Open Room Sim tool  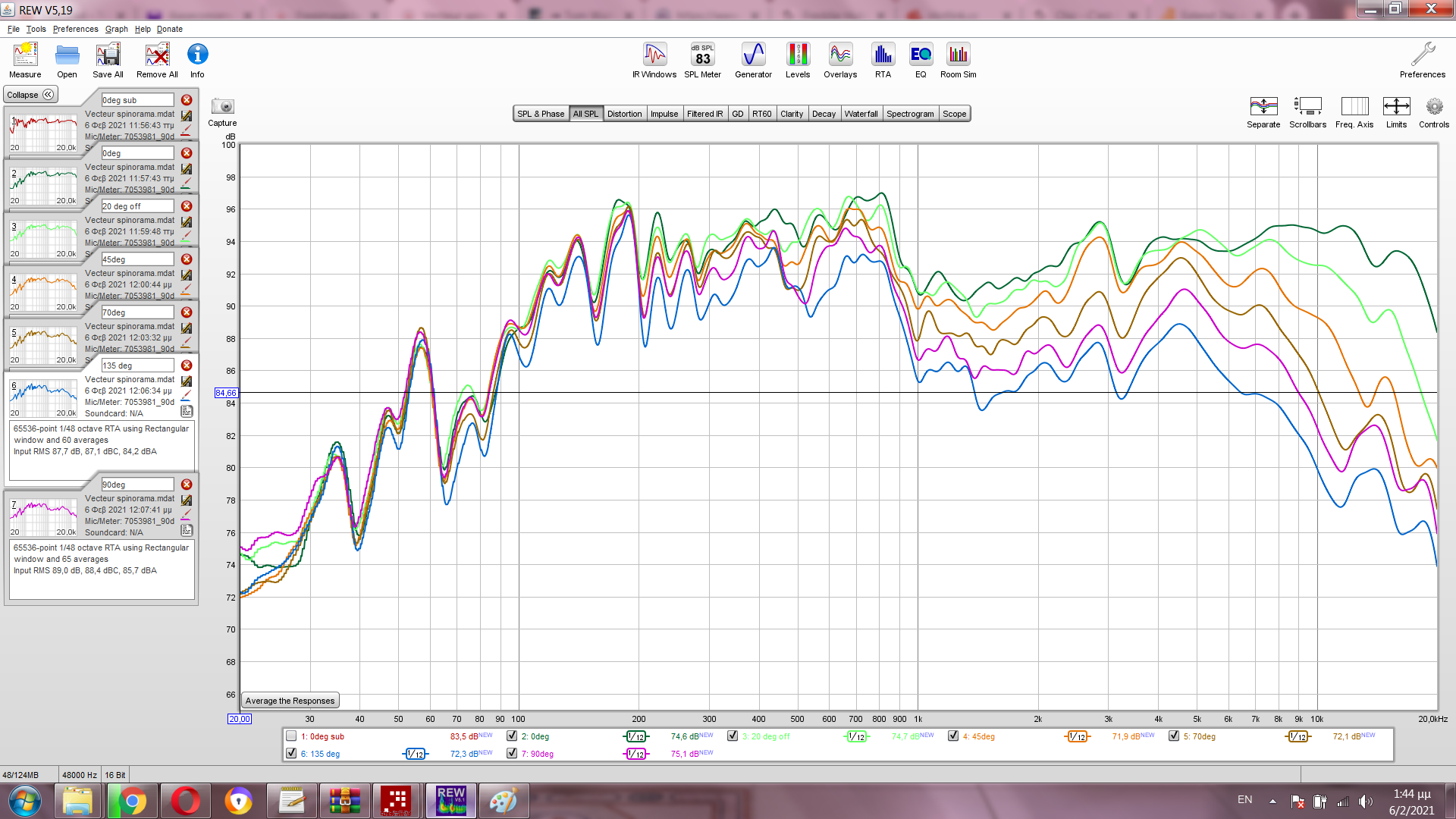[958, 60]
